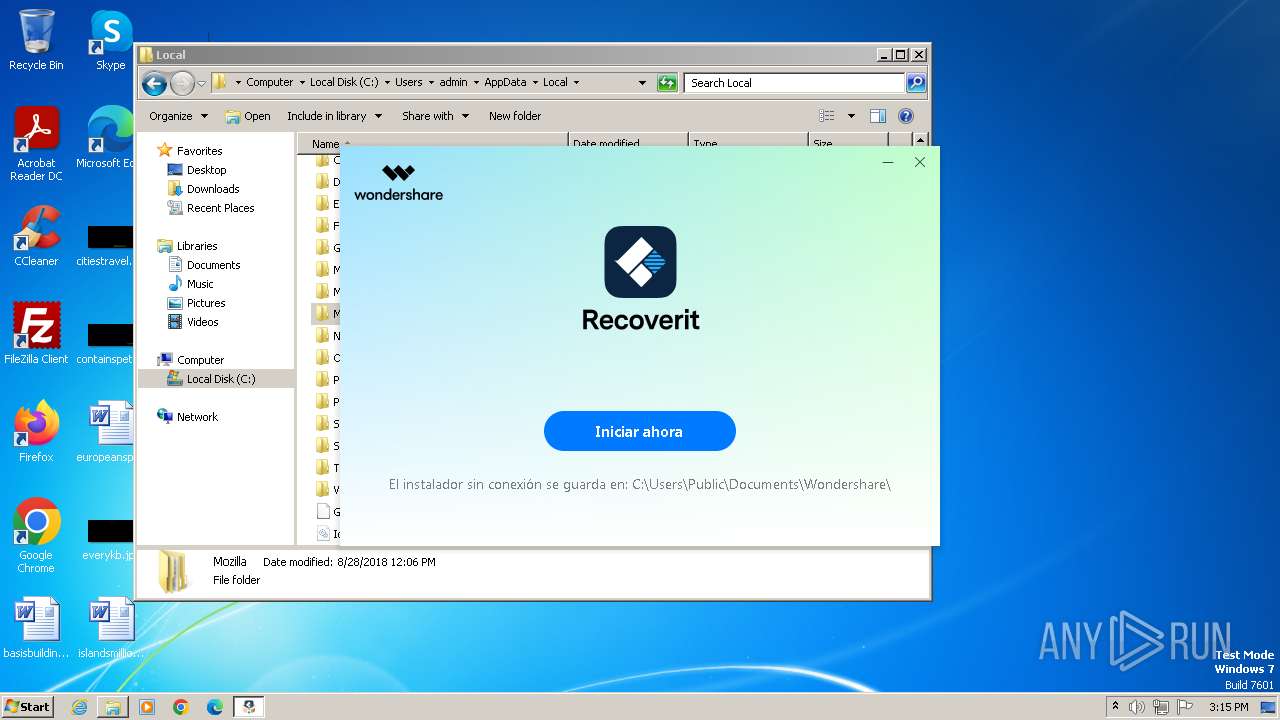
Task: Click Users in the address breadcrumb
Action: pyautogui.click(x=408, y=83)
